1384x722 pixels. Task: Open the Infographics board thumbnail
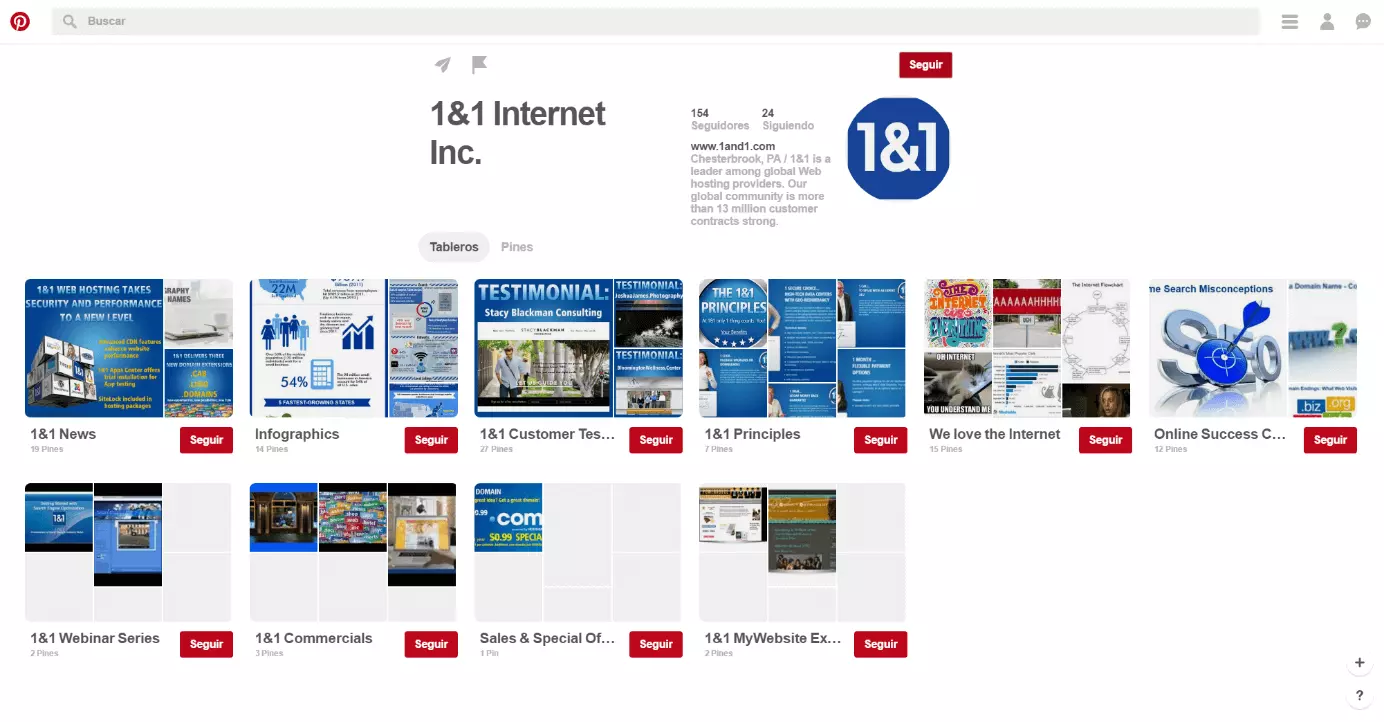353,348
